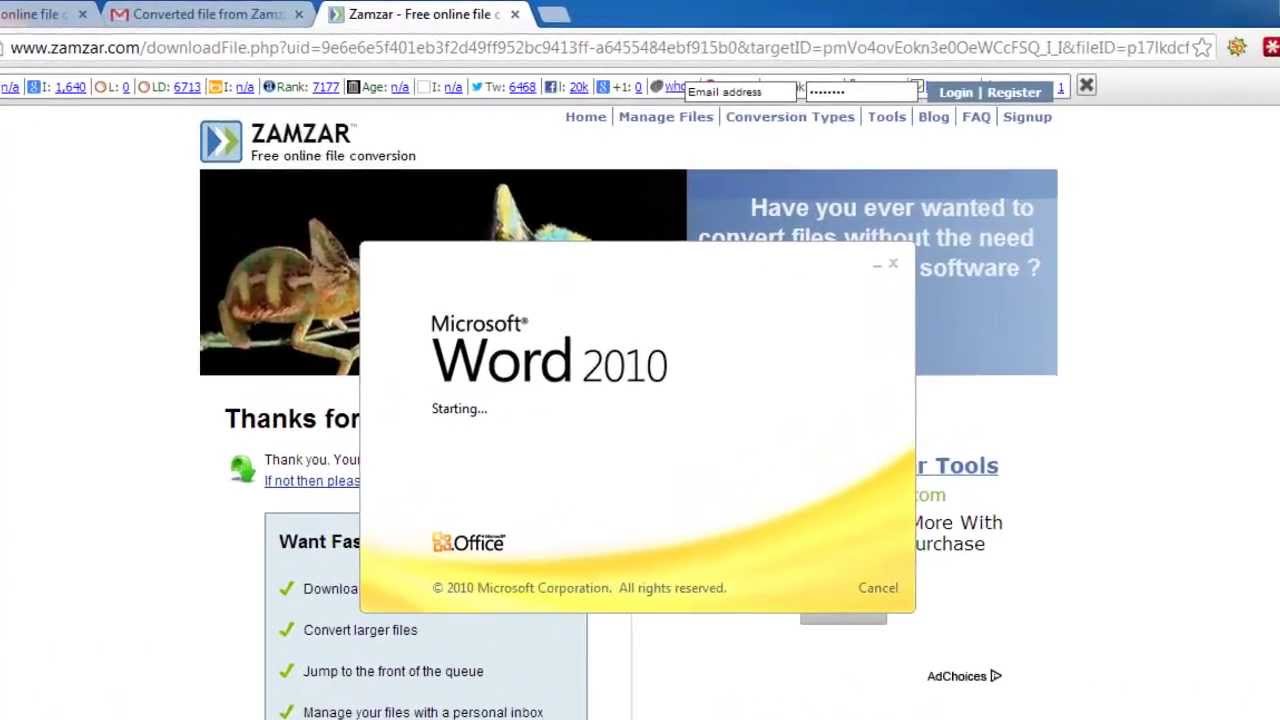
Task: Click the orange gear extension icon
Action: pyautogui.click(x=1238, y=47)
